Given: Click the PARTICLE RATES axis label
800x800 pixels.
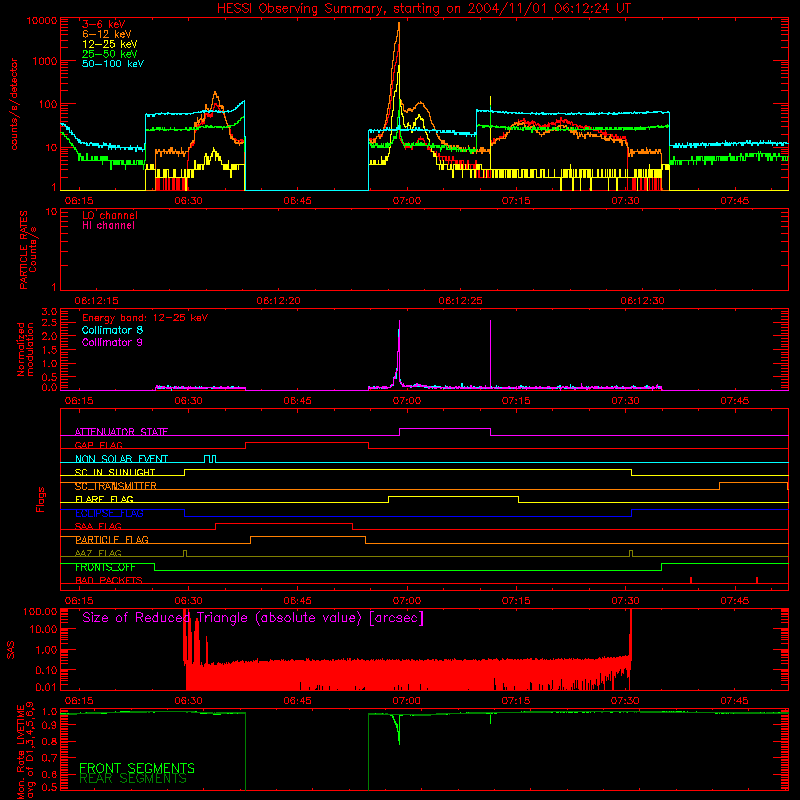Looking at the screenshot, I should (x=23, y=250).
